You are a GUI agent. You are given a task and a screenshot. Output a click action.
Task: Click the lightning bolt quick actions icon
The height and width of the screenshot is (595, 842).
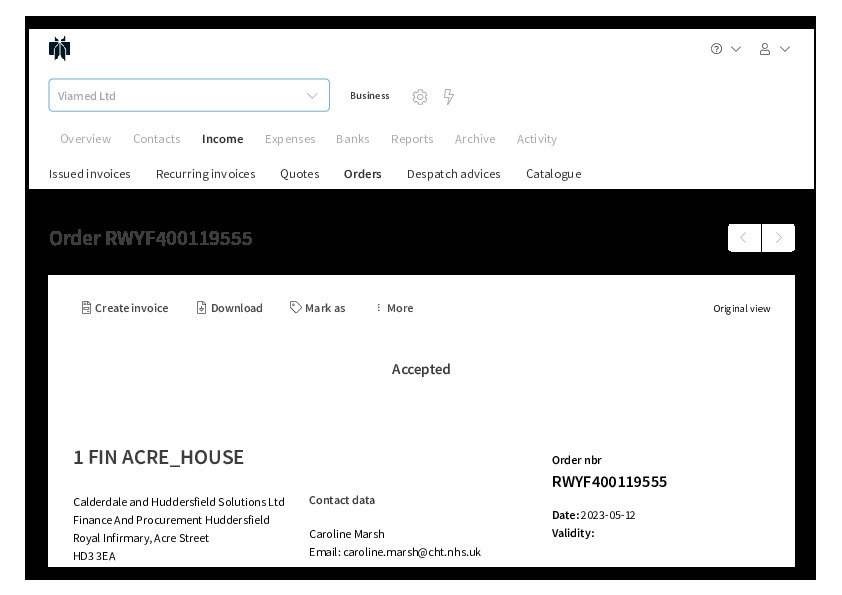pyautogui.click(x=449, y=97)
